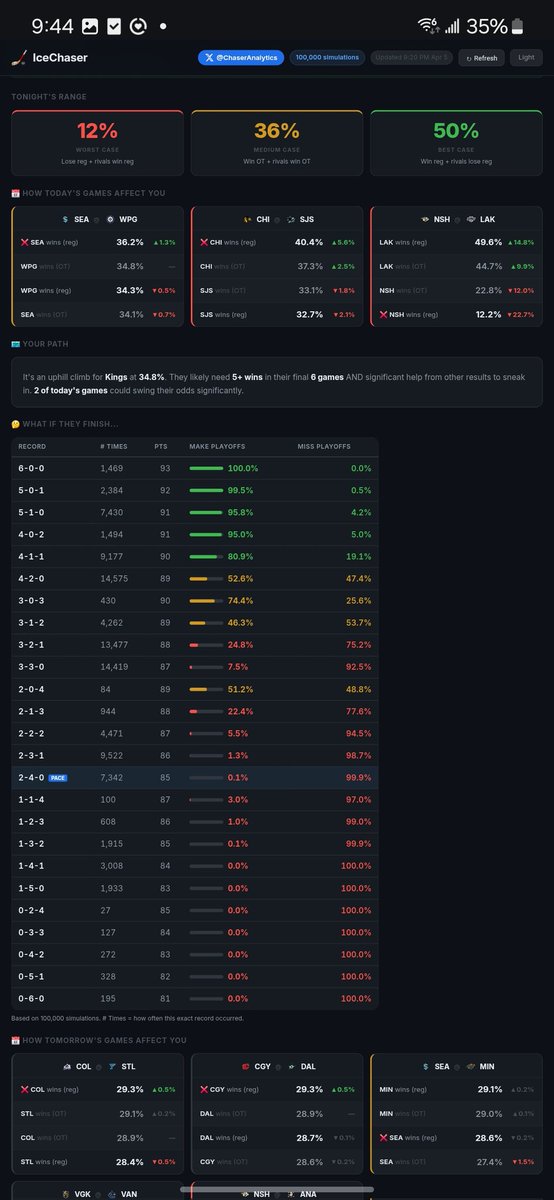Select the WPG wins (OT) 34.8% row
This screenshot has width=554, height=1200.
click(98, 266)
